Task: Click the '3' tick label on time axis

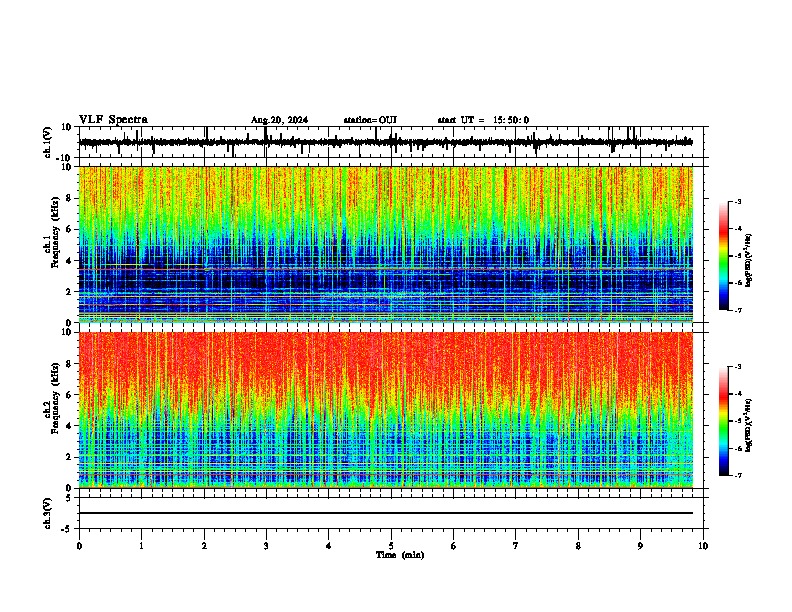Action: click(266, 546)
